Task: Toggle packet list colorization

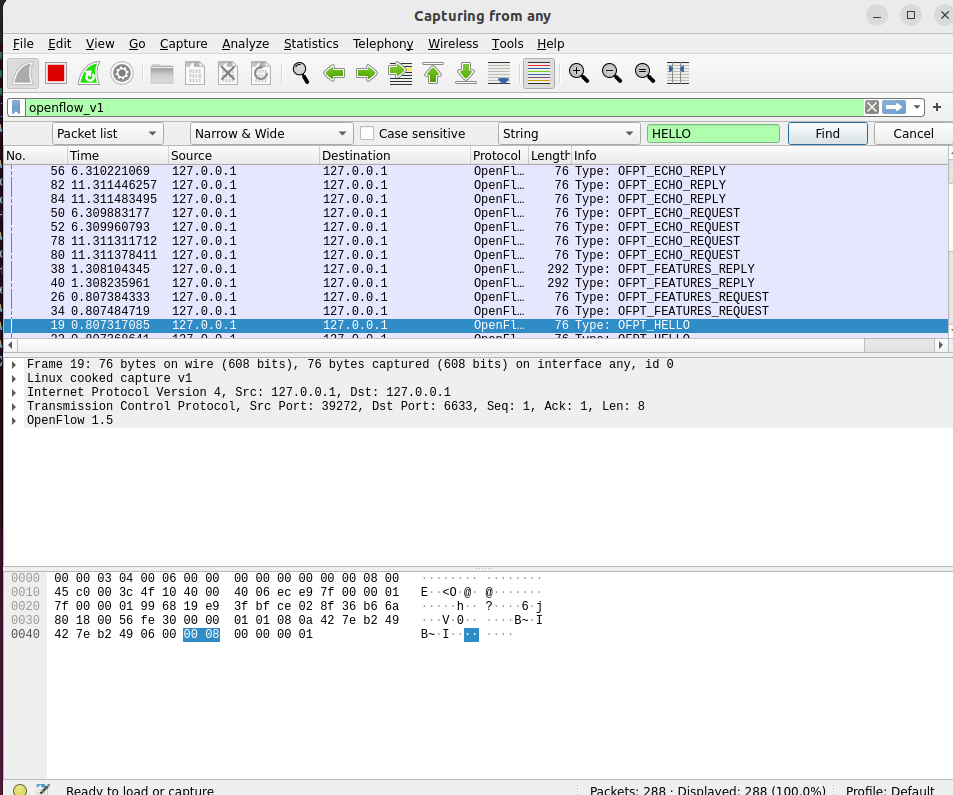Action: (539, 74)
